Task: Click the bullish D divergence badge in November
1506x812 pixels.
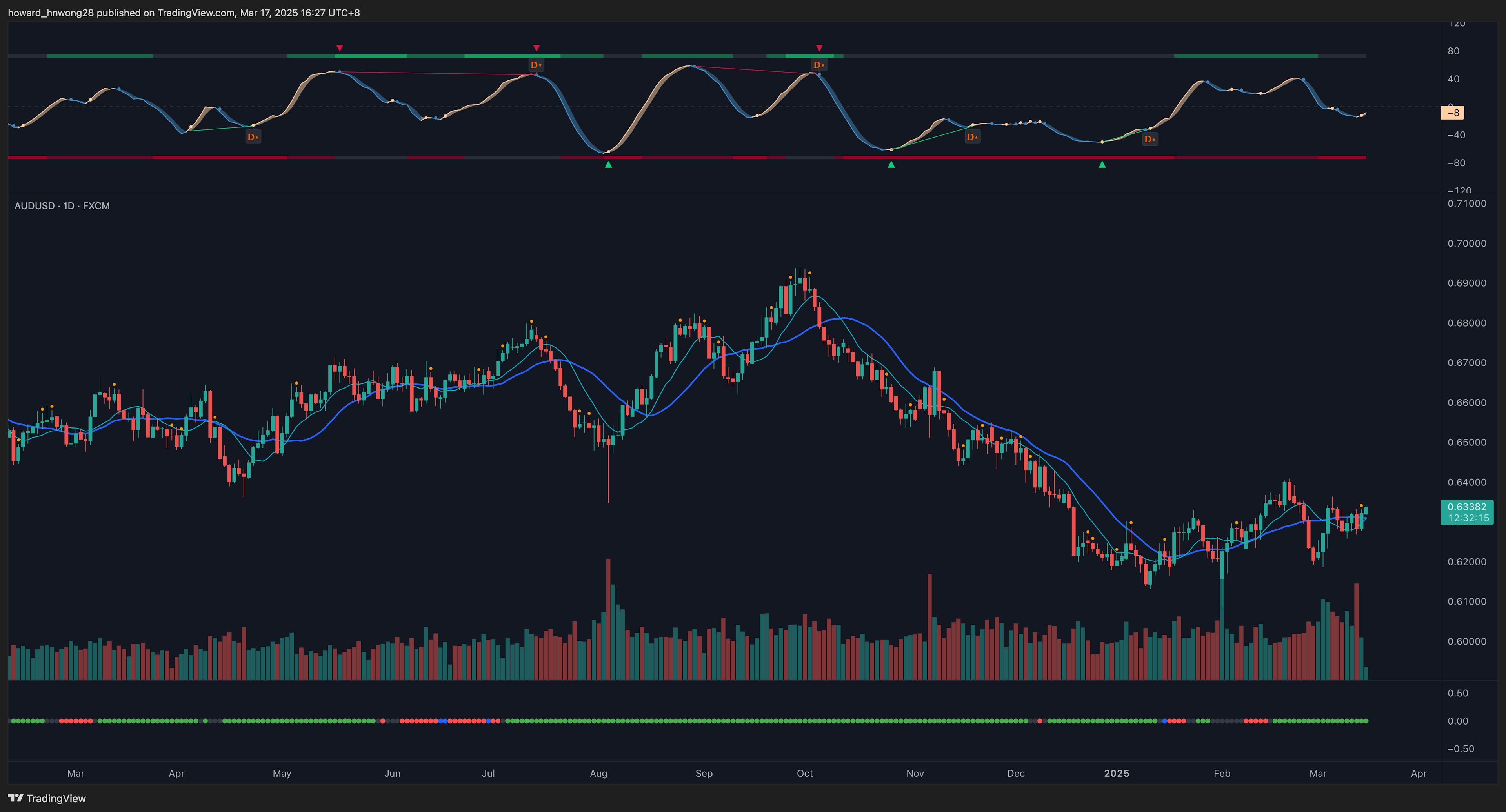Action: [x=972, y=137]
